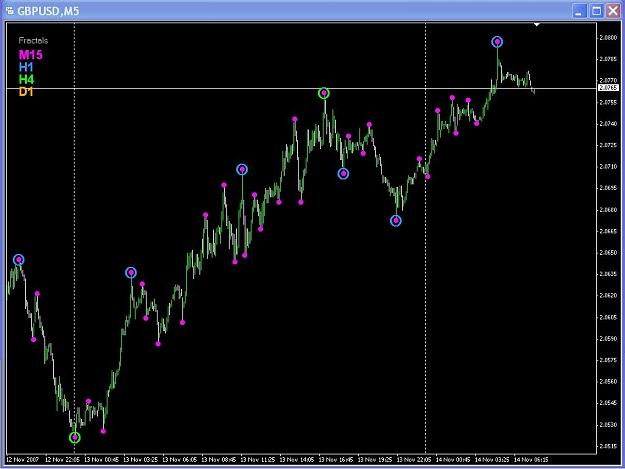The width and height of the screenshot is (625, 469).
Task: Click the green H4 fractal at chart's lowest low
Action: [75, 438]
